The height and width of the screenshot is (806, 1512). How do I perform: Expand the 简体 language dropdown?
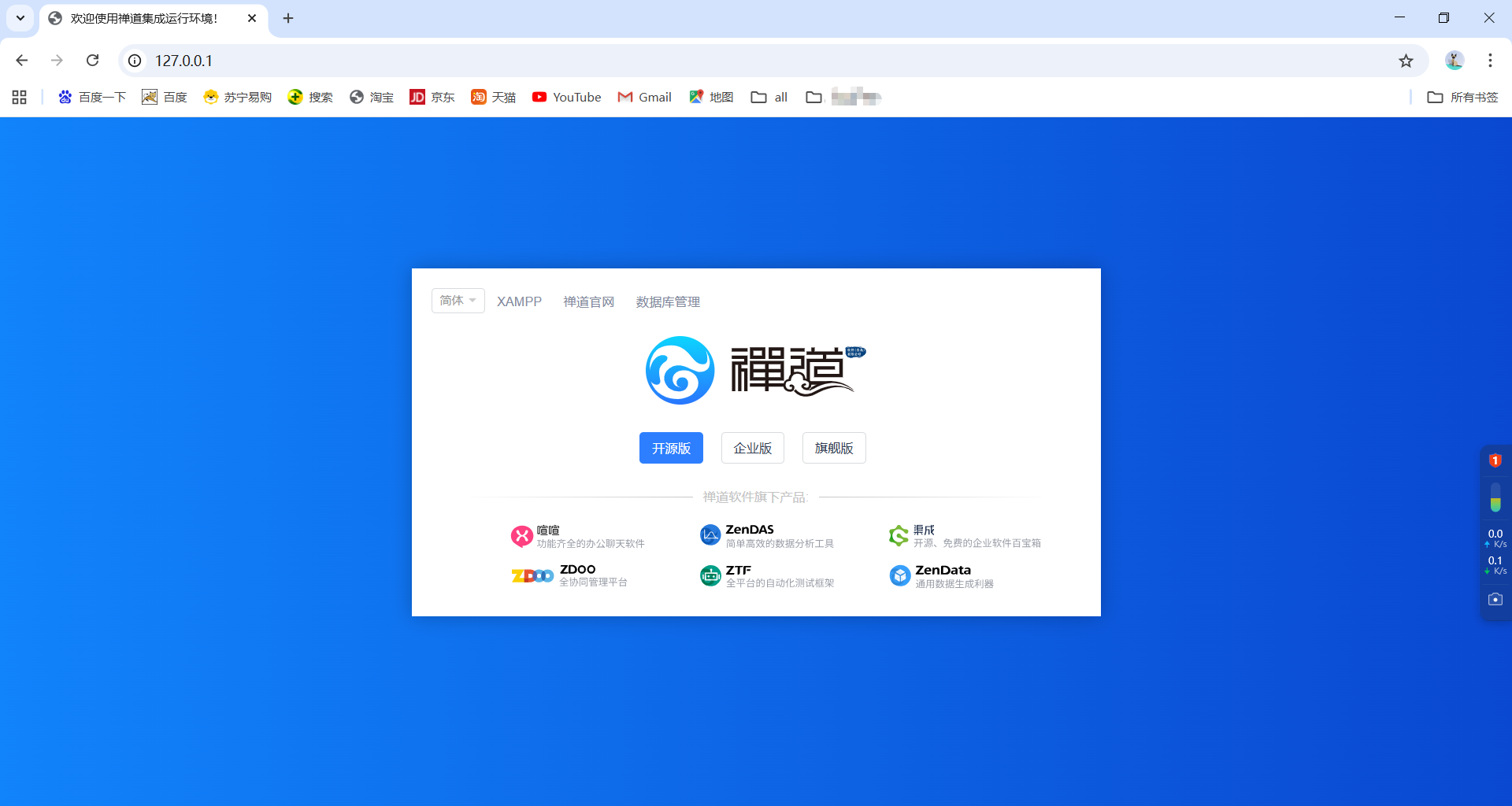pyautogui.click(x=458, y=301)
